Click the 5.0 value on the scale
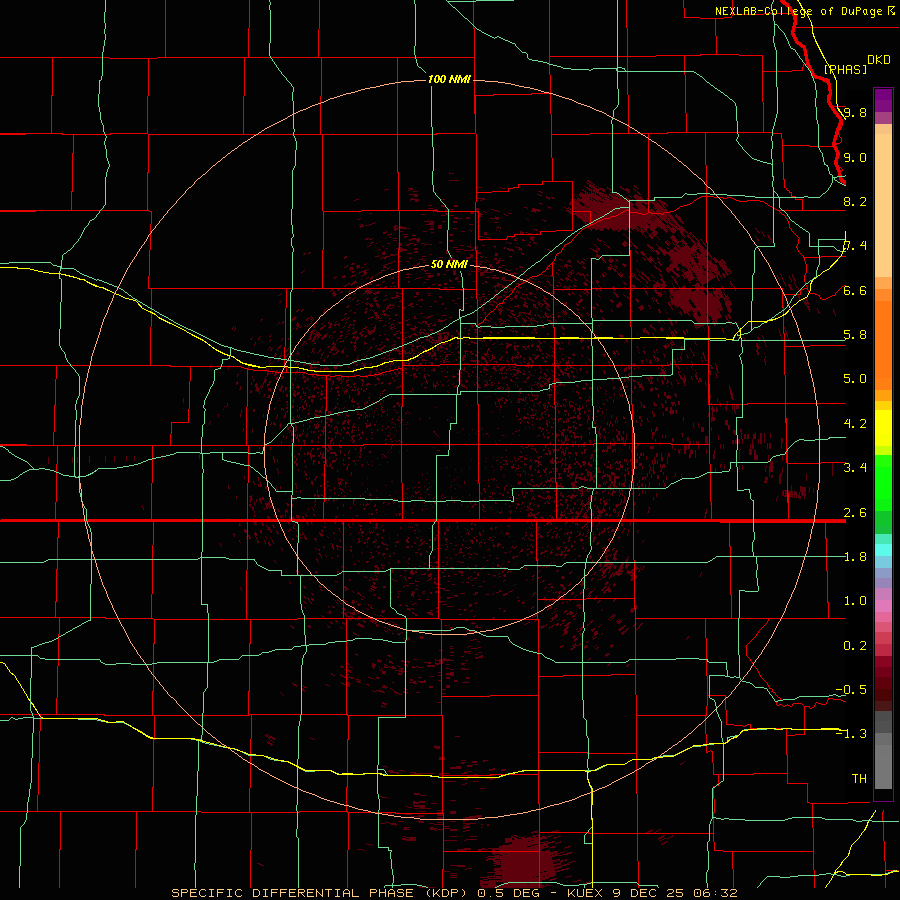900x900 pixels. (x=855, y=379)
